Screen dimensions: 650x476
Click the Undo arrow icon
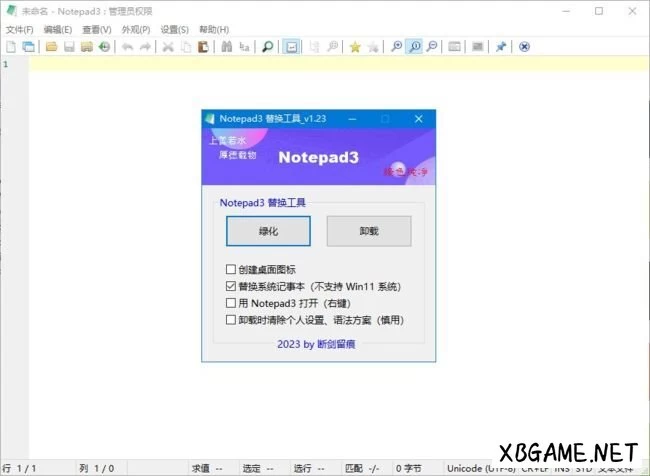pos(127,47)
